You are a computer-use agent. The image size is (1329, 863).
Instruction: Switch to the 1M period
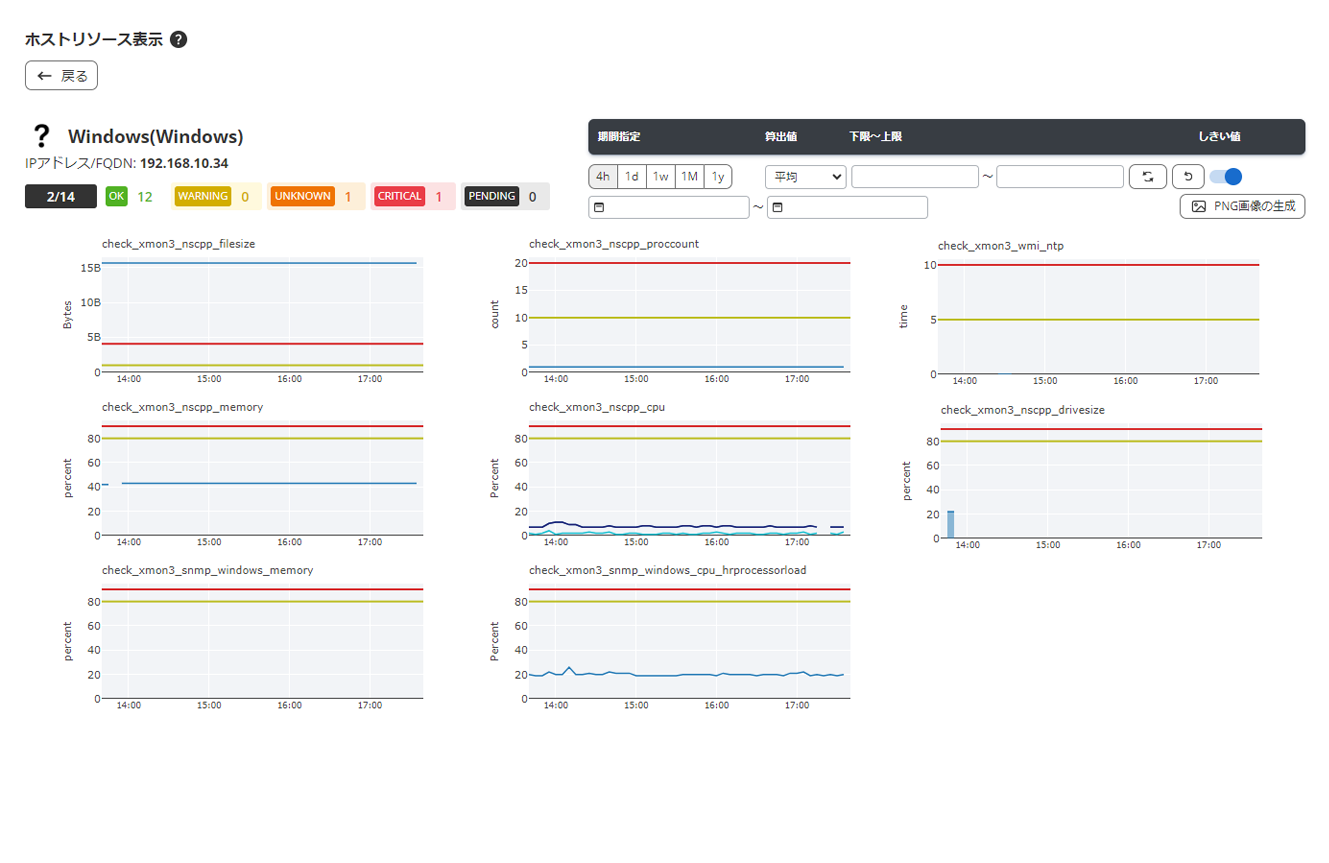coord(690,177)
